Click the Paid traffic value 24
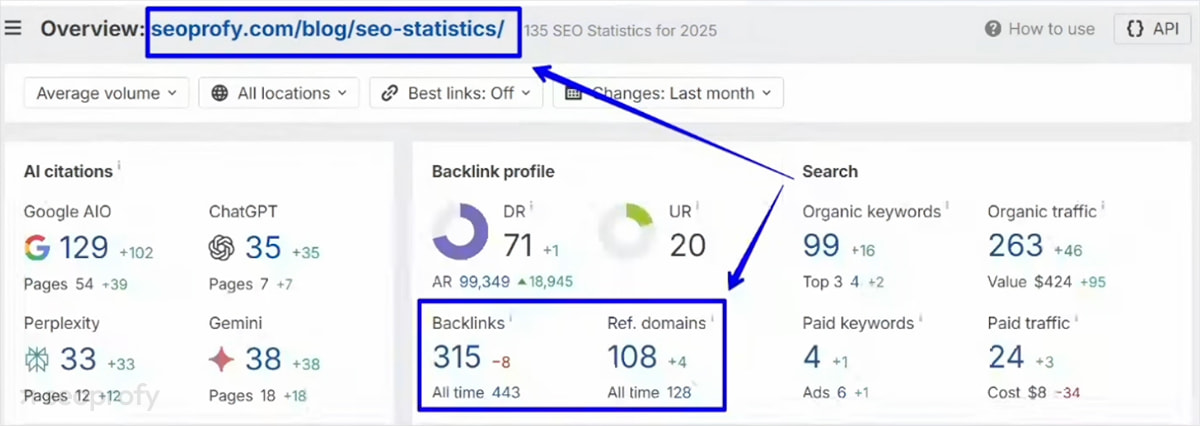Image resolution: width=1200 pixels, height=426 pixels. [x=1007, y=357]
